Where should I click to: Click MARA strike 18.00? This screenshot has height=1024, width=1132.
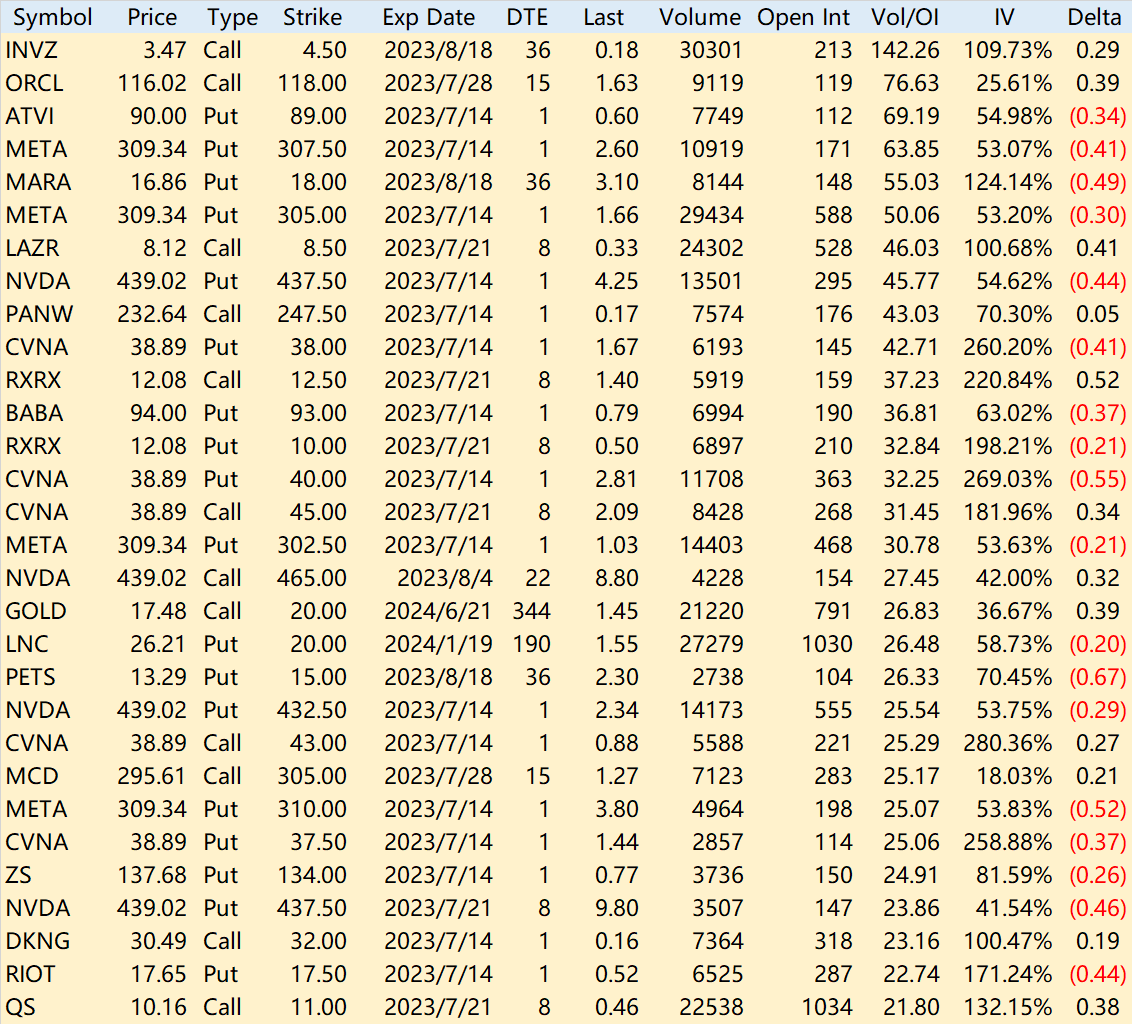pos(318,182)
